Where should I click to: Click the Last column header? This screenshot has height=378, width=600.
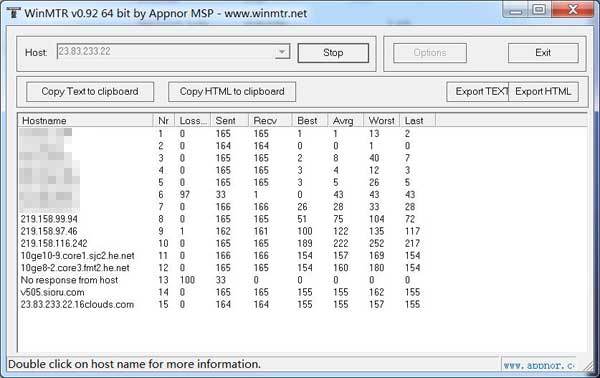(417, 121)
